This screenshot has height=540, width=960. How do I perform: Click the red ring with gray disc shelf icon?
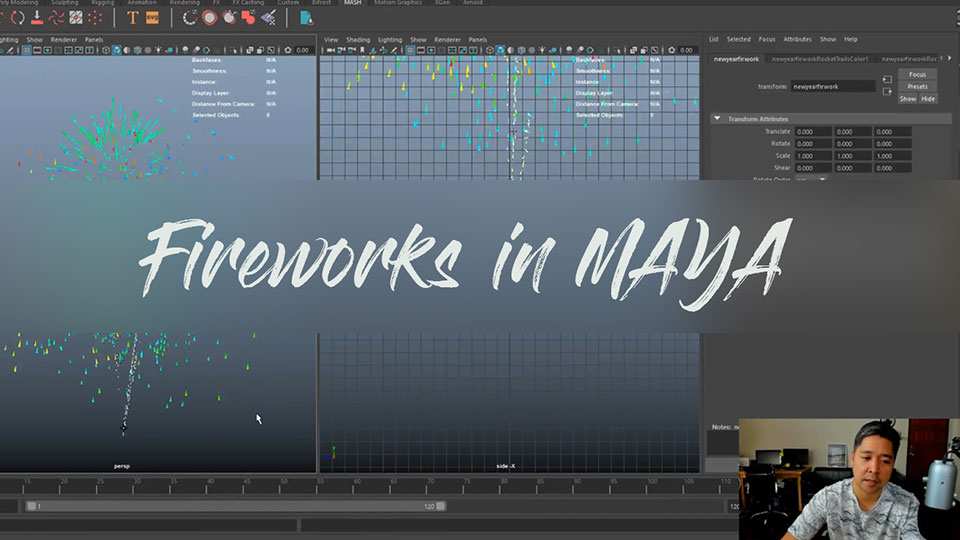point(209,18)
